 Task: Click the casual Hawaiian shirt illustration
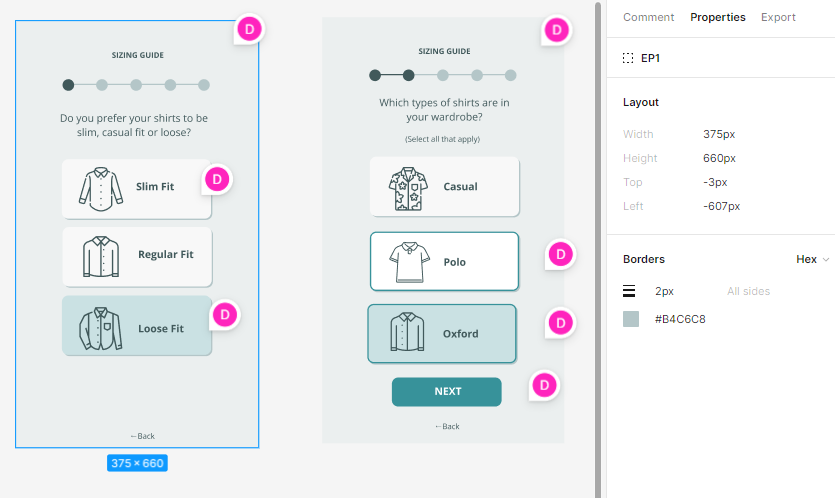(x=408, y=189)
